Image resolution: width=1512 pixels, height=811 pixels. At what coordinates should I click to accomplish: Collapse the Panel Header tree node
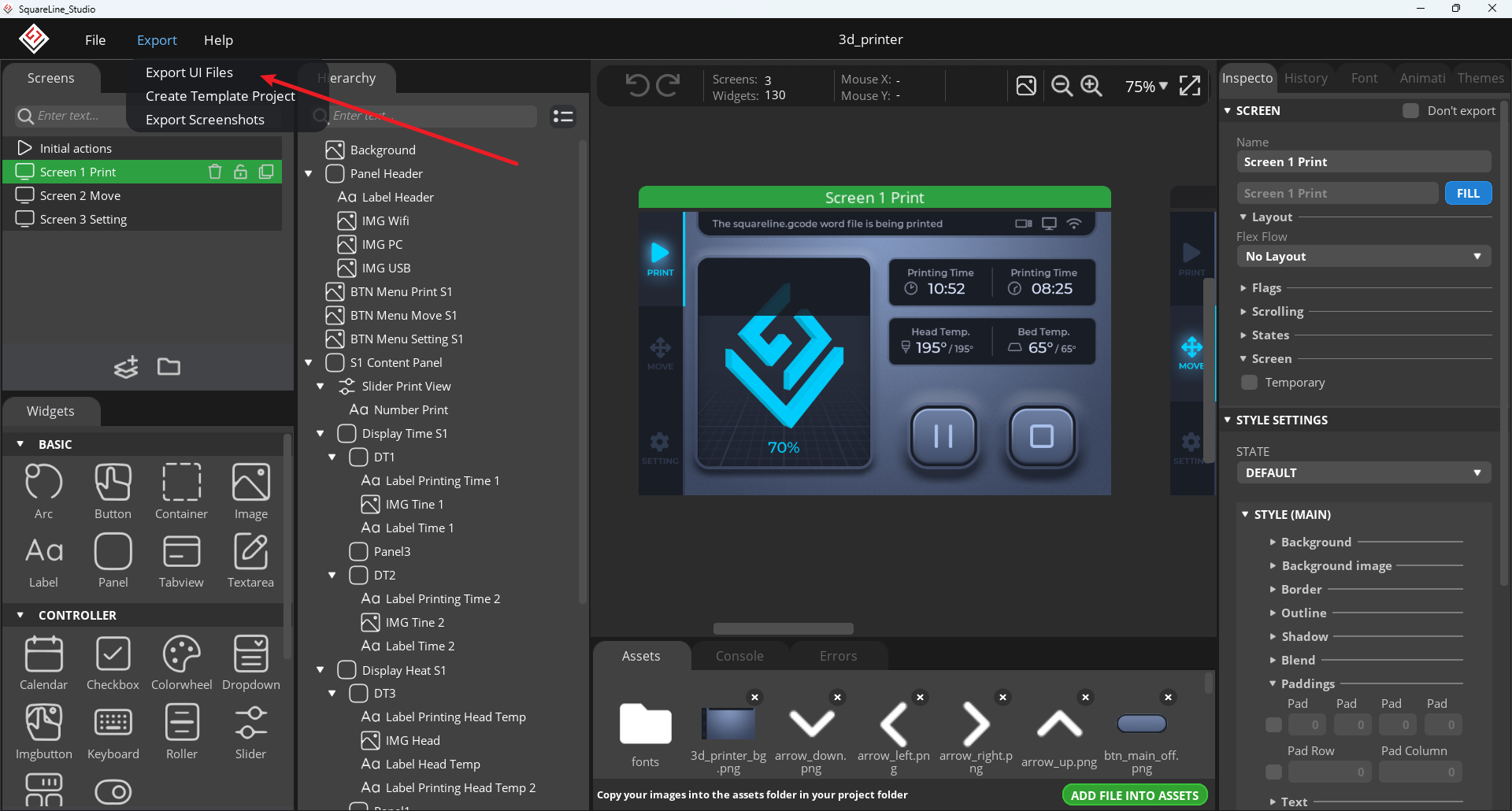[x=309, y=174]
